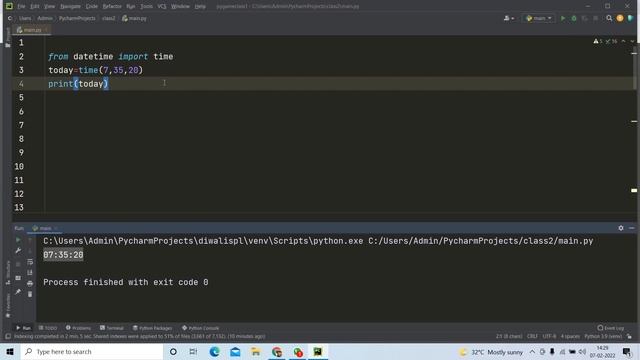This screenshot has height=360, width=640.
Task: Hide the Run panel with the minus icon
Action: click(631, 228)
